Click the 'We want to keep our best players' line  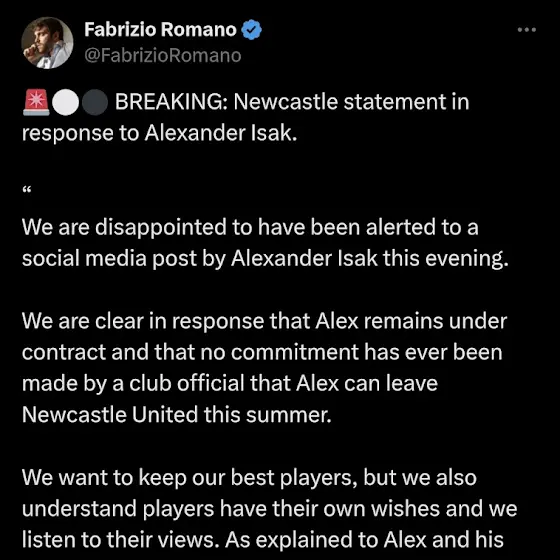click(x=249, y=478)
